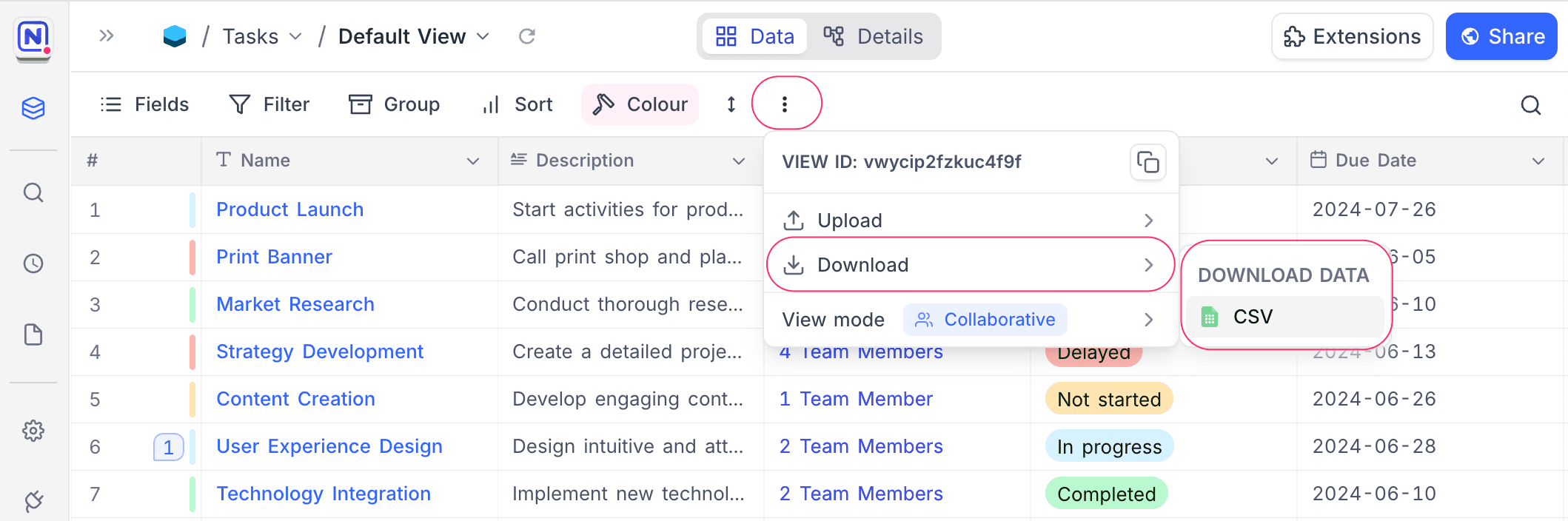
Task: Click the NocoDB logo icon
Action: point(33,37)
